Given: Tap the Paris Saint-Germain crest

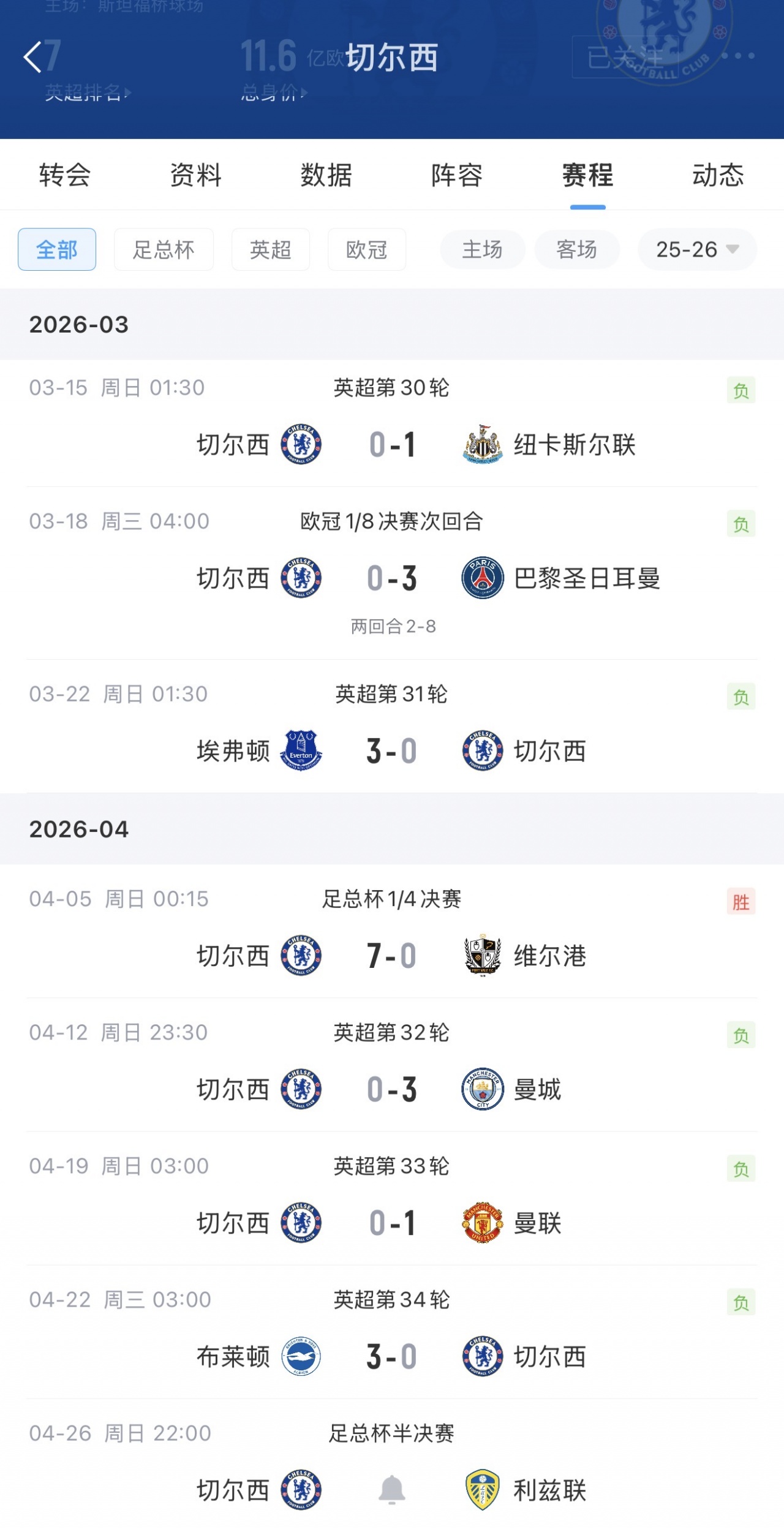Looking at the screenshot, I should click(x=483, y=578).
